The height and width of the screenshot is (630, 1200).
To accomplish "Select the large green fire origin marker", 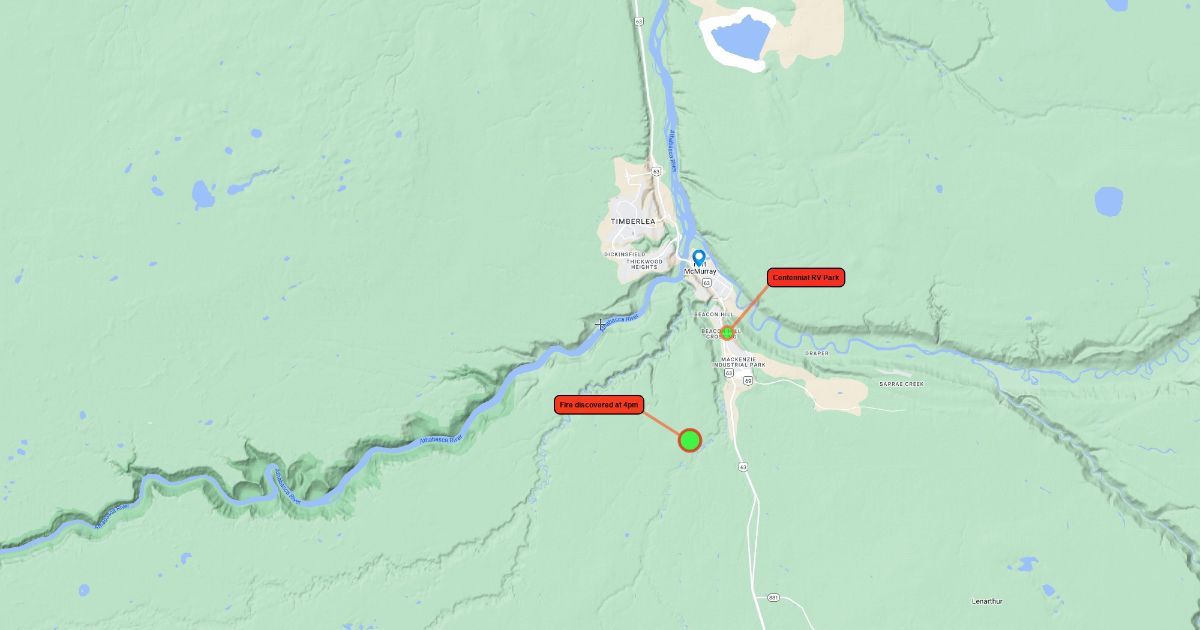I will [690, 440].
